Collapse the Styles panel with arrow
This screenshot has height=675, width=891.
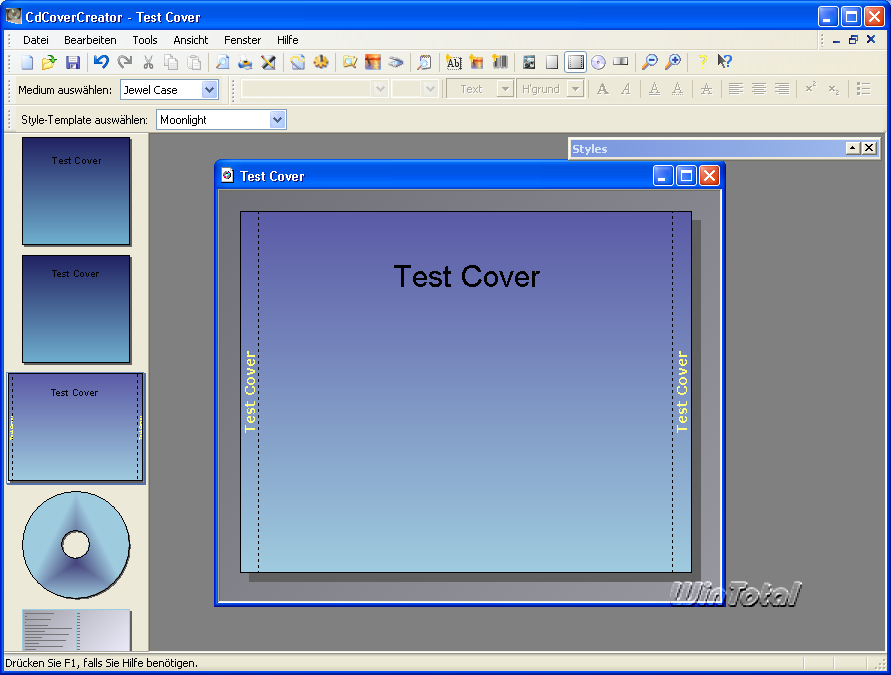click(x=852, y=148)
